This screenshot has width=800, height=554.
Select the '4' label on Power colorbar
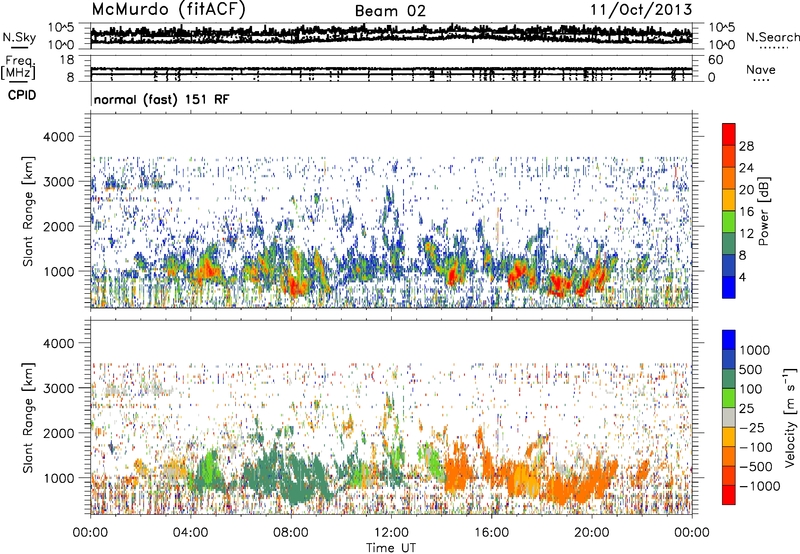coord(742,277)
